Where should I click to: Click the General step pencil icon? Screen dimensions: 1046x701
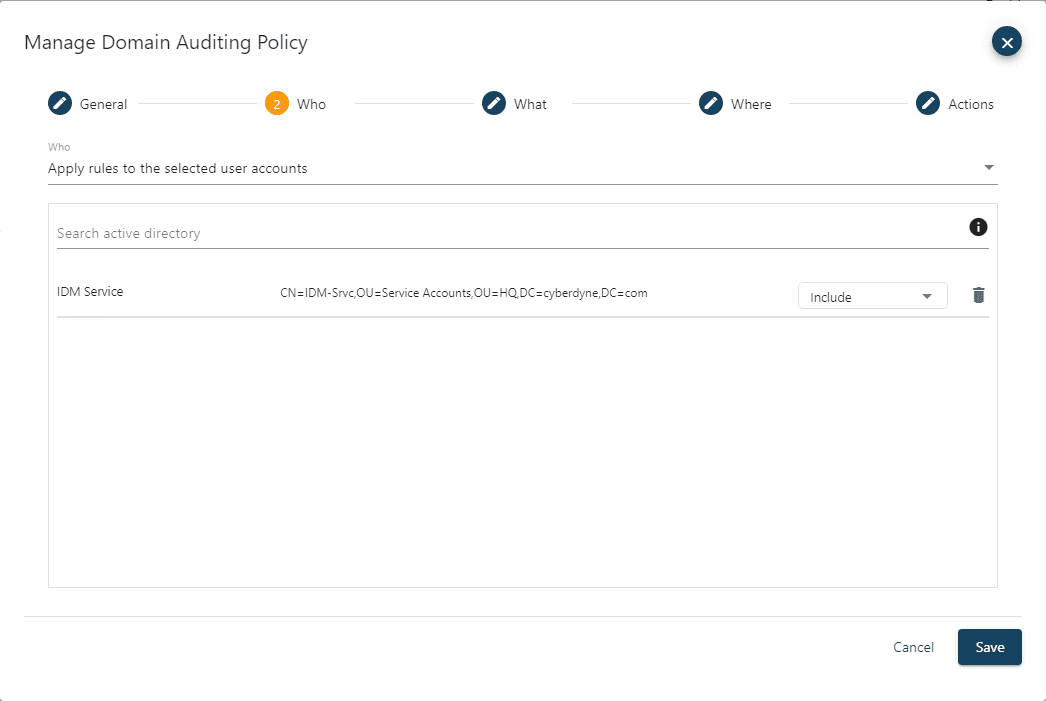(x=60, y=102)
